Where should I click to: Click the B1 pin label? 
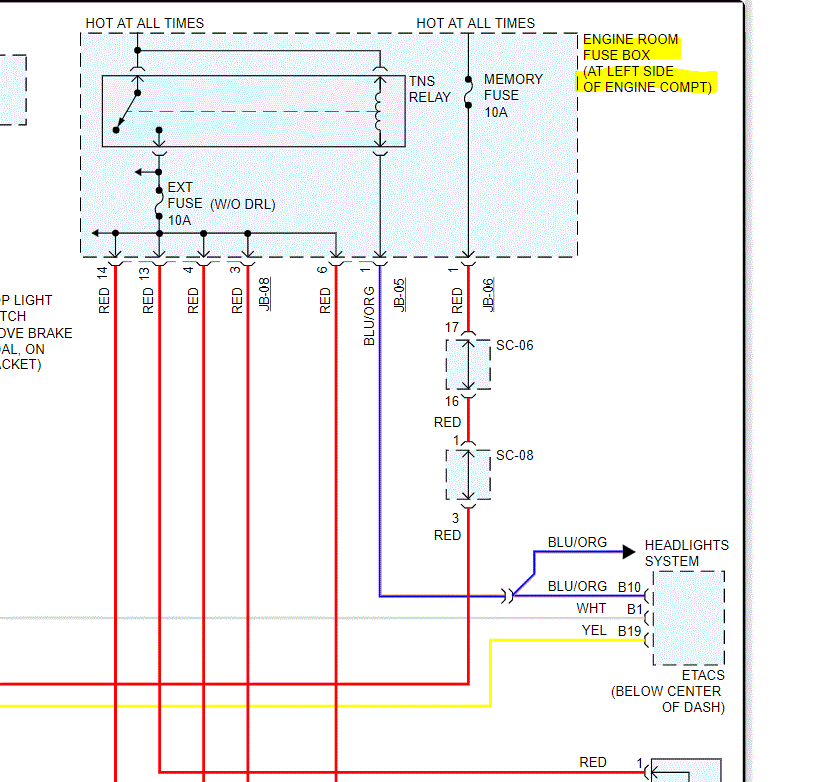[634, 609]
